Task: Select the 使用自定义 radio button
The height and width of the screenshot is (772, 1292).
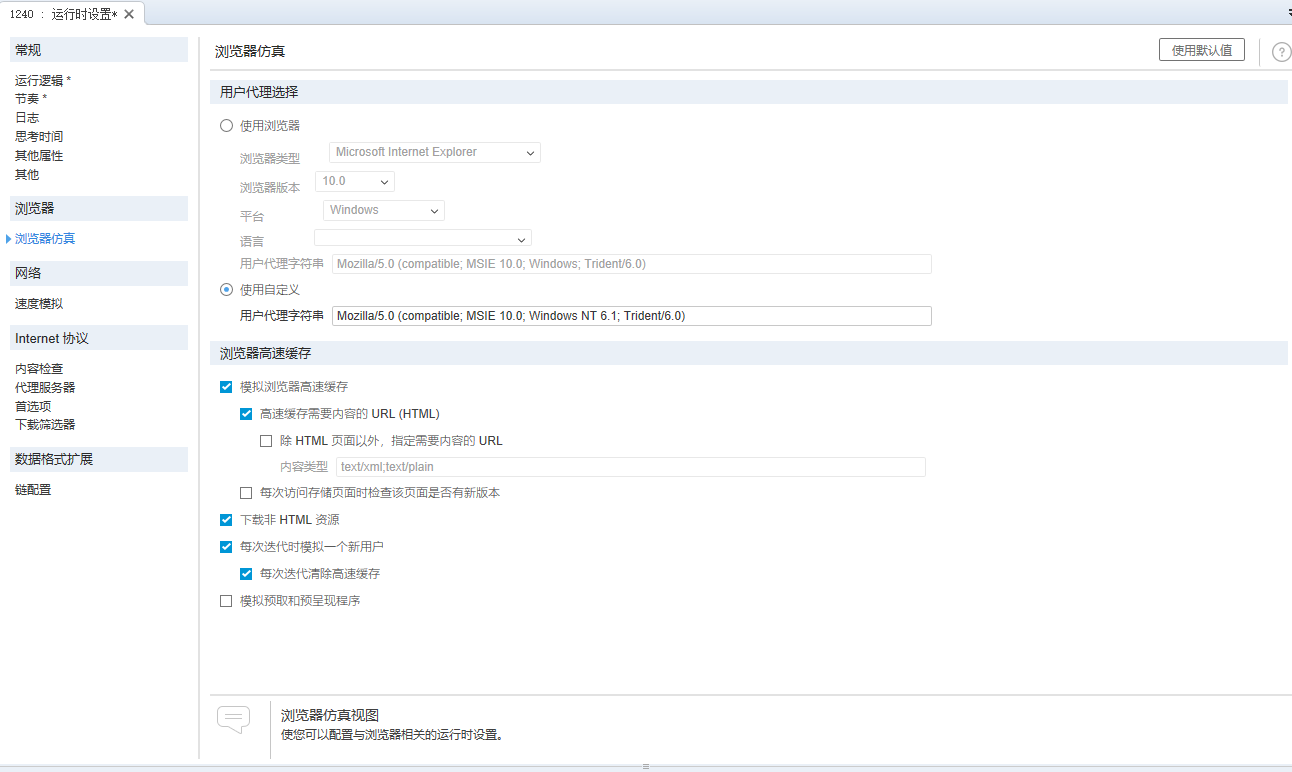Action: [x=226, y=289]
